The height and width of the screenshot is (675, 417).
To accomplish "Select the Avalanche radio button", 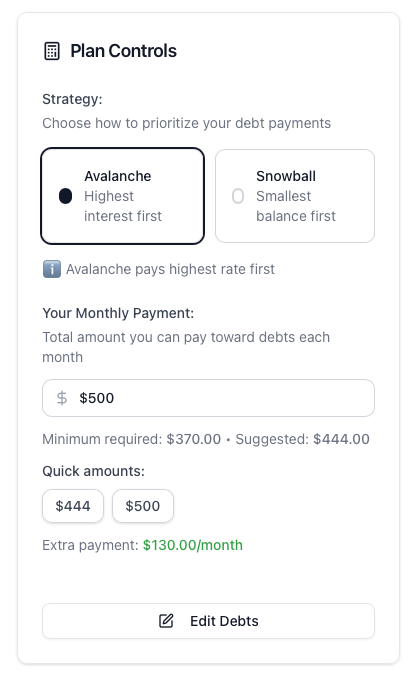I will coord(65,196).
